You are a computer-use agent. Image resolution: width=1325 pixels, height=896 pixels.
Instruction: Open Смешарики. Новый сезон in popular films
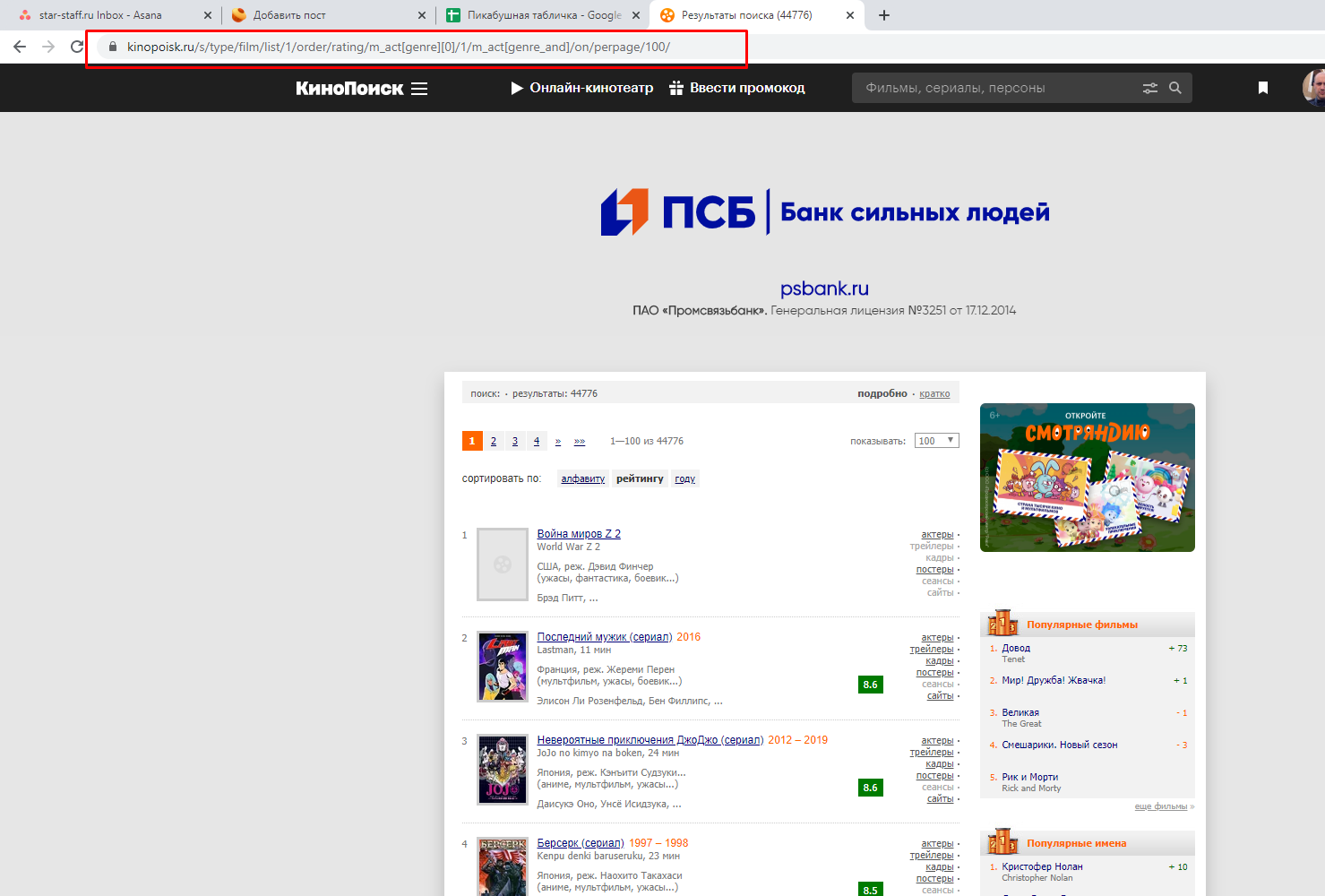tap(1060, 745)
